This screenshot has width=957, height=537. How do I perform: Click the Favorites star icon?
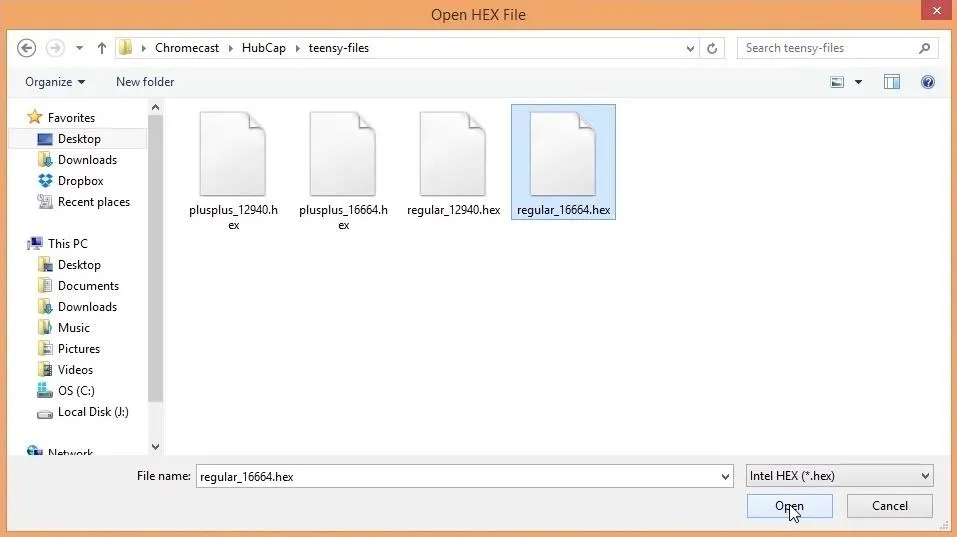pos(35,117)
